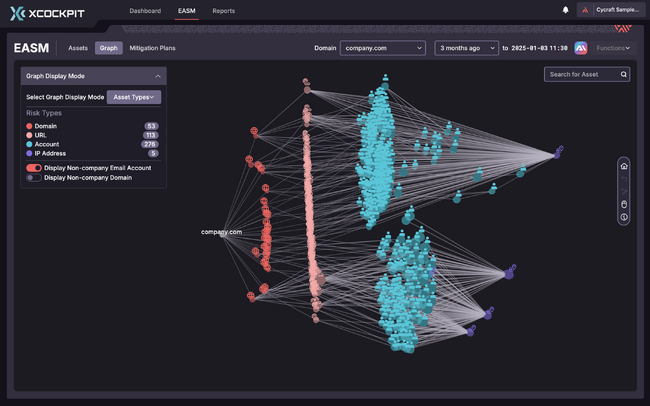
Task: Open the Reports menu
Action: click(223, 11)
